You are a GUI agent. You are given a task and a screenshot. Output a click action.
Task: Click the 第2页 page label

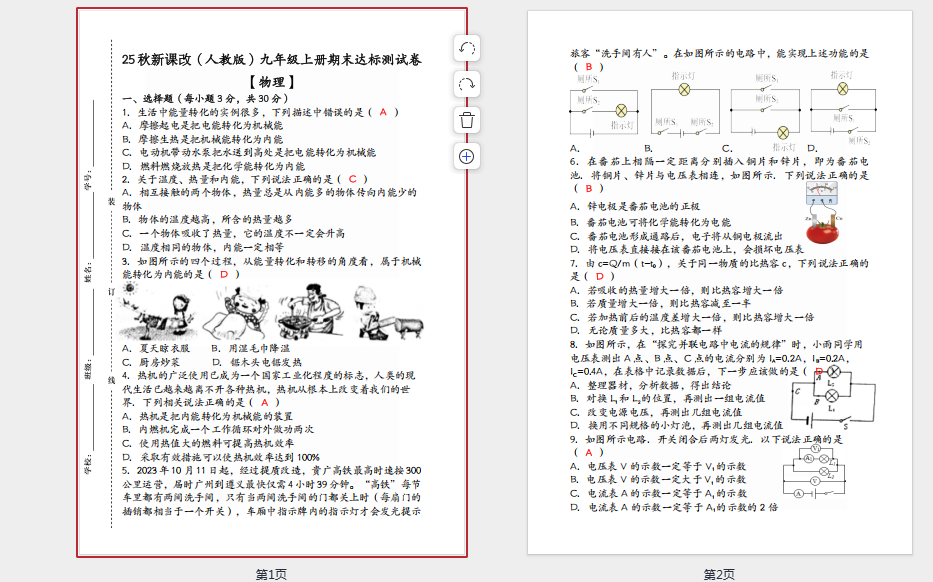[719, 574]
